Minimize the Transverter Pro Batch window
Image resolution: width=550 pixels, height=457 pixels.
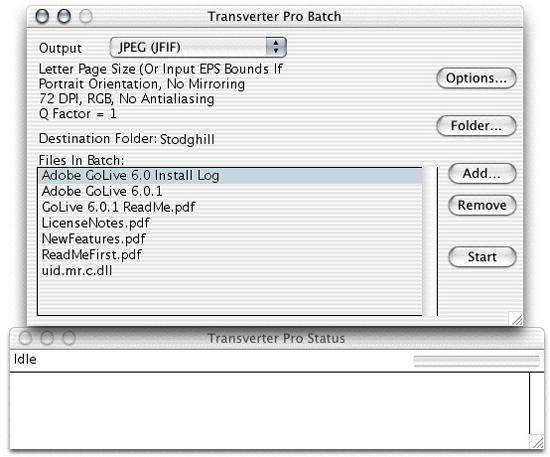tap(64, 16)
